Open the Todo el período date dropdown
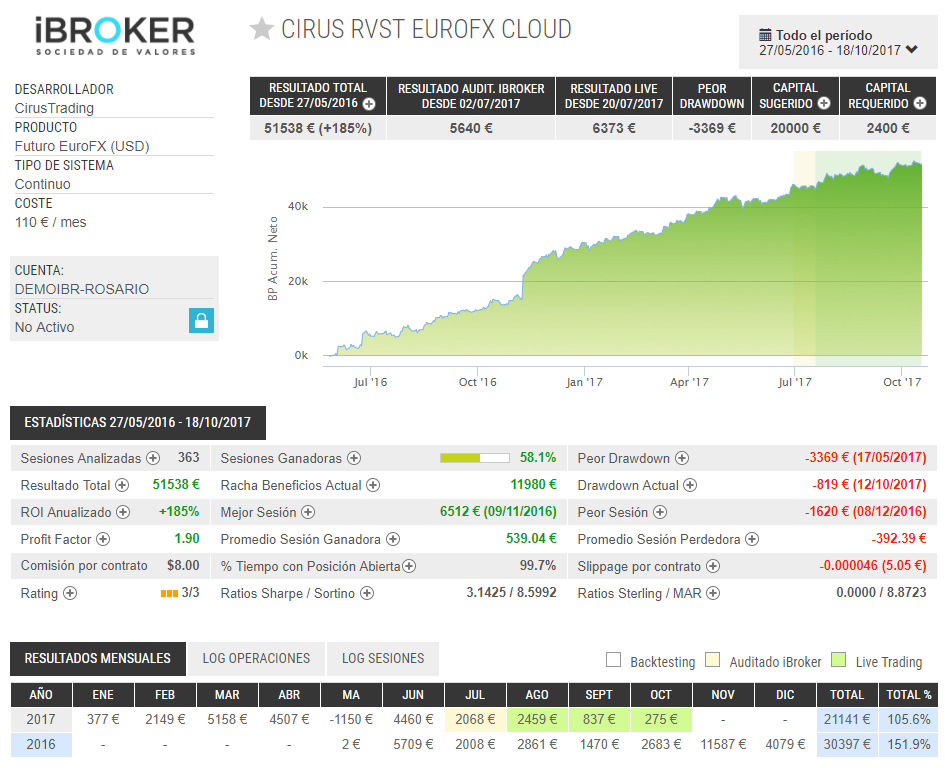Screen dimensions: 945x768 point(838,42)
